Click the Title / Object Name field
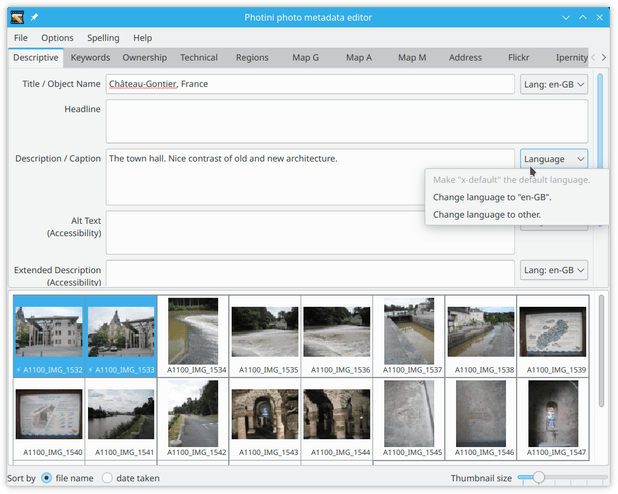The width and height of the screenshot is (618, 494). pos(310,84)
